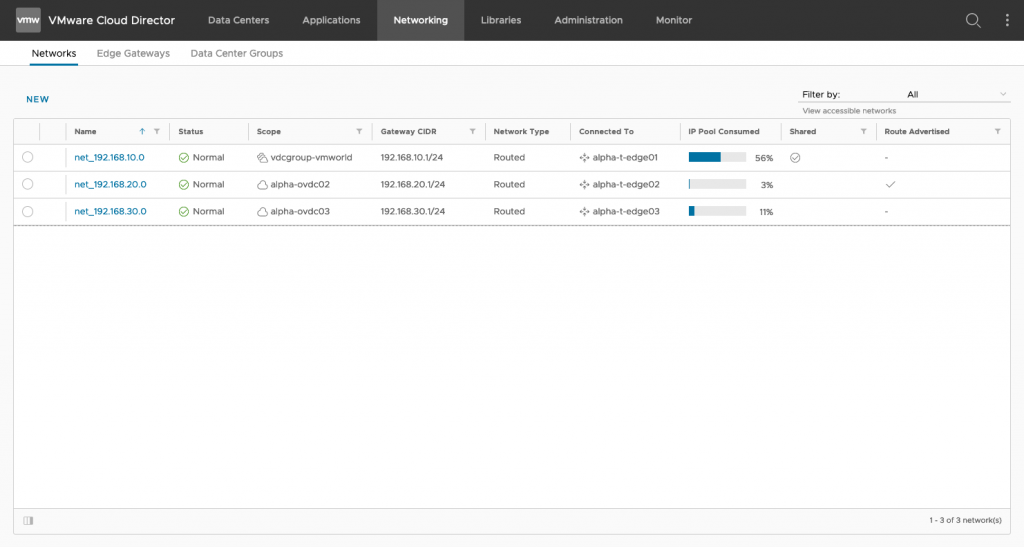This screenshot has height=547, width=1024.
Task: Toggle Name column sort arrow
Action: coord(142,132)
